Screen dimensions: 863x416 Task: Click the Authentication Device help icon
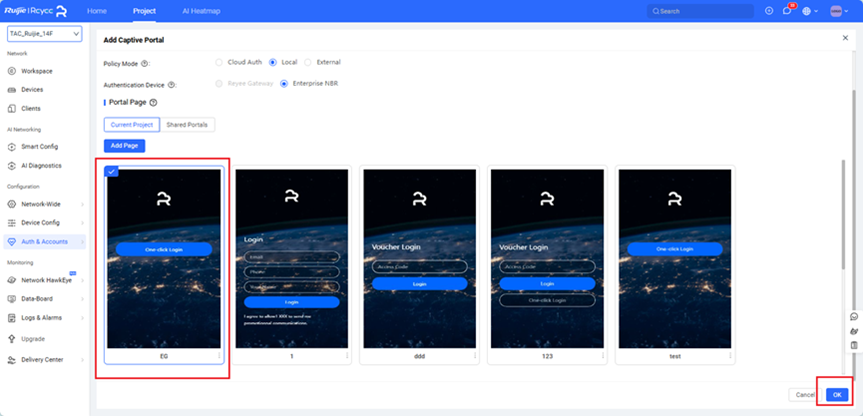click(171, 85)
